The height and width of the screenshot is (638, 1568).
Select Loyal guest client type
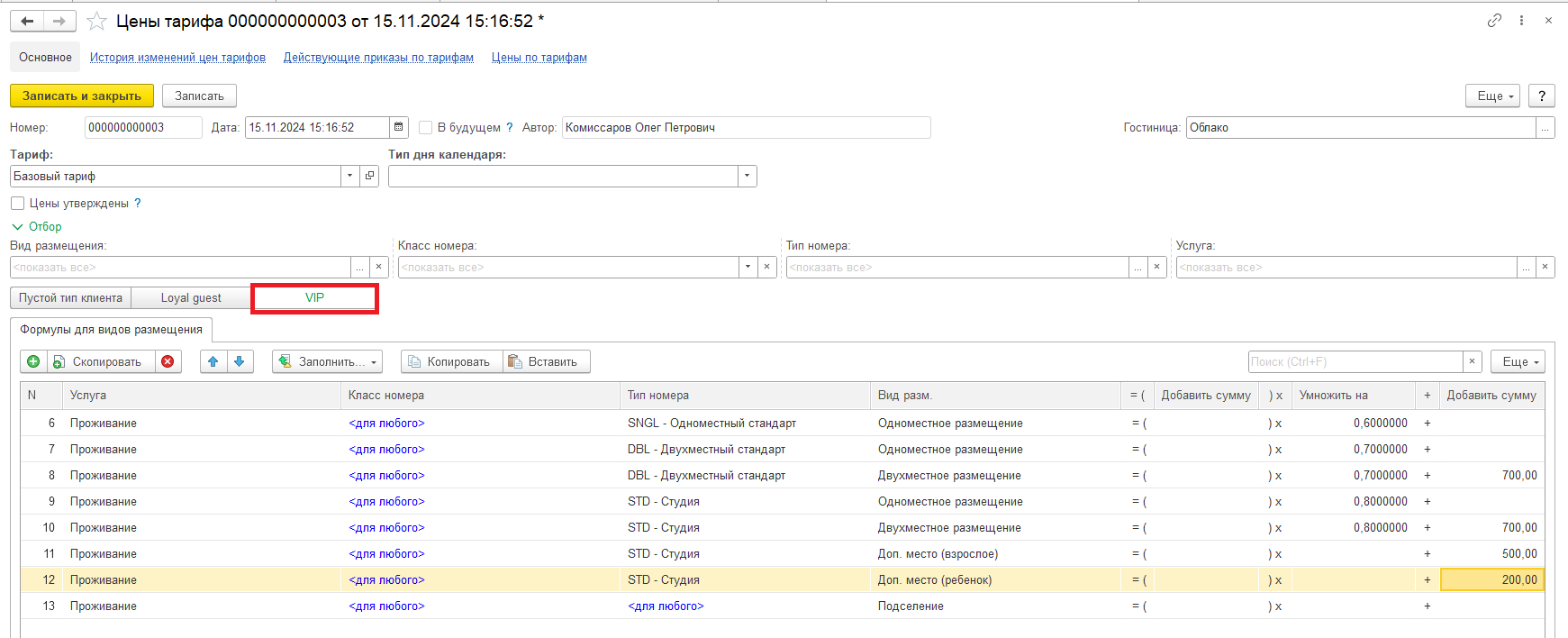tap(191, 297)
